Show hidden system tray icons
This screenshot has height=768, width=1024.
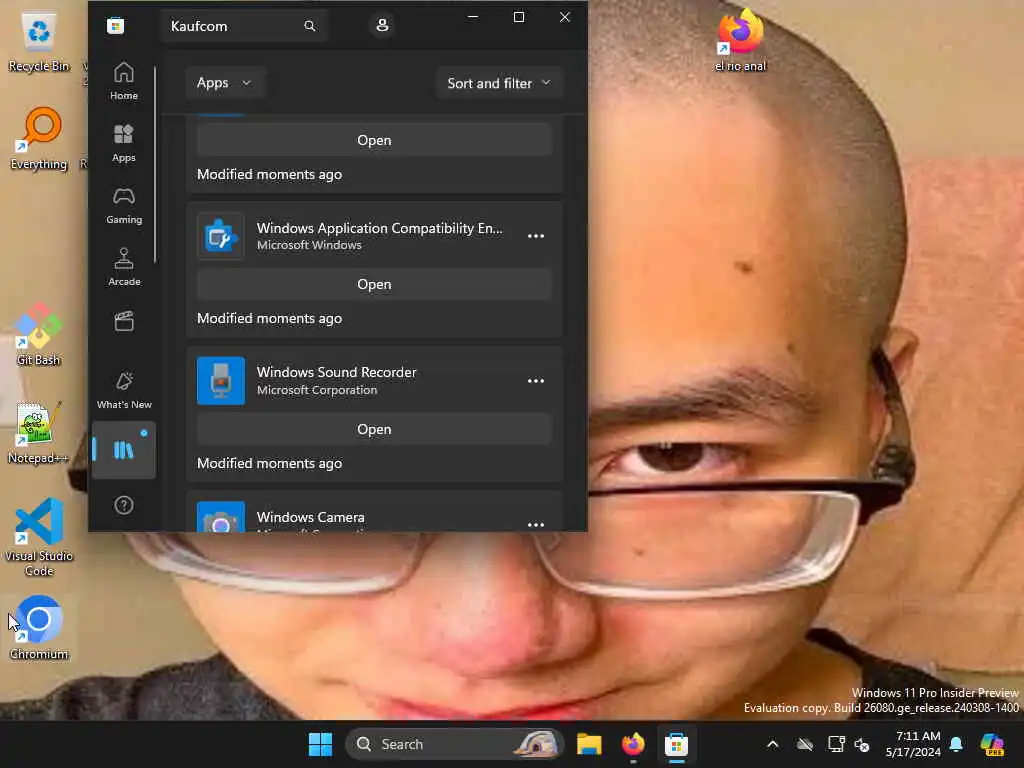(773, 744)
